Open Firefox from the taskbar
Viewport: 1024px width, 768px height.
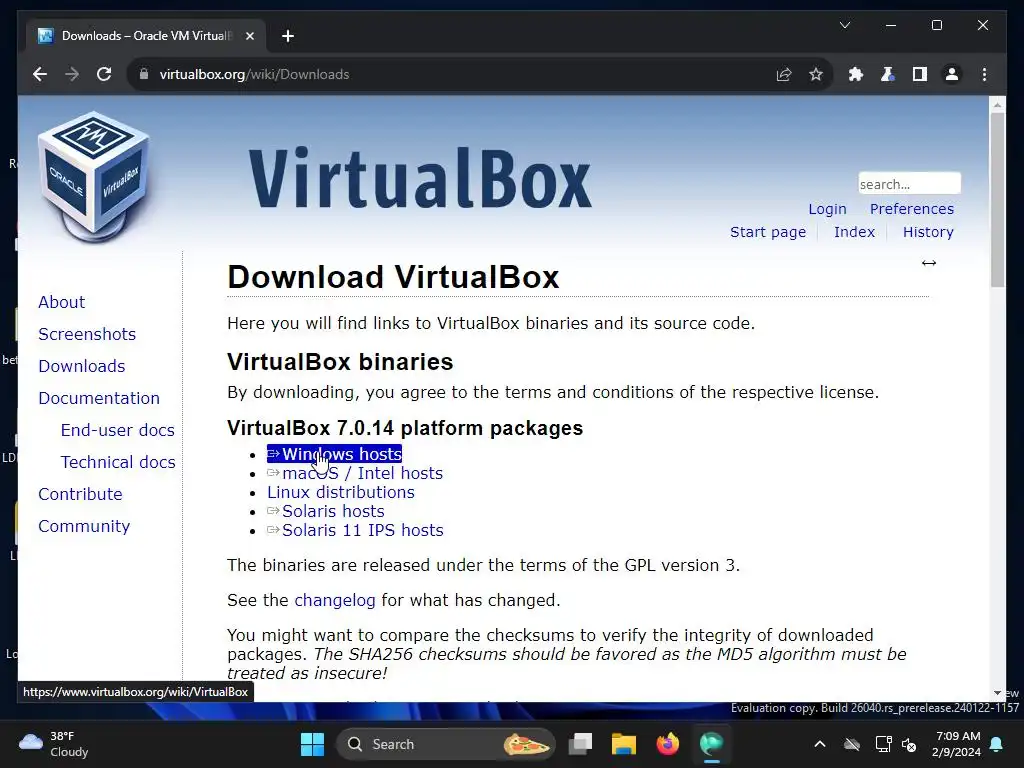pyautogui.click(x=667, y=744)
